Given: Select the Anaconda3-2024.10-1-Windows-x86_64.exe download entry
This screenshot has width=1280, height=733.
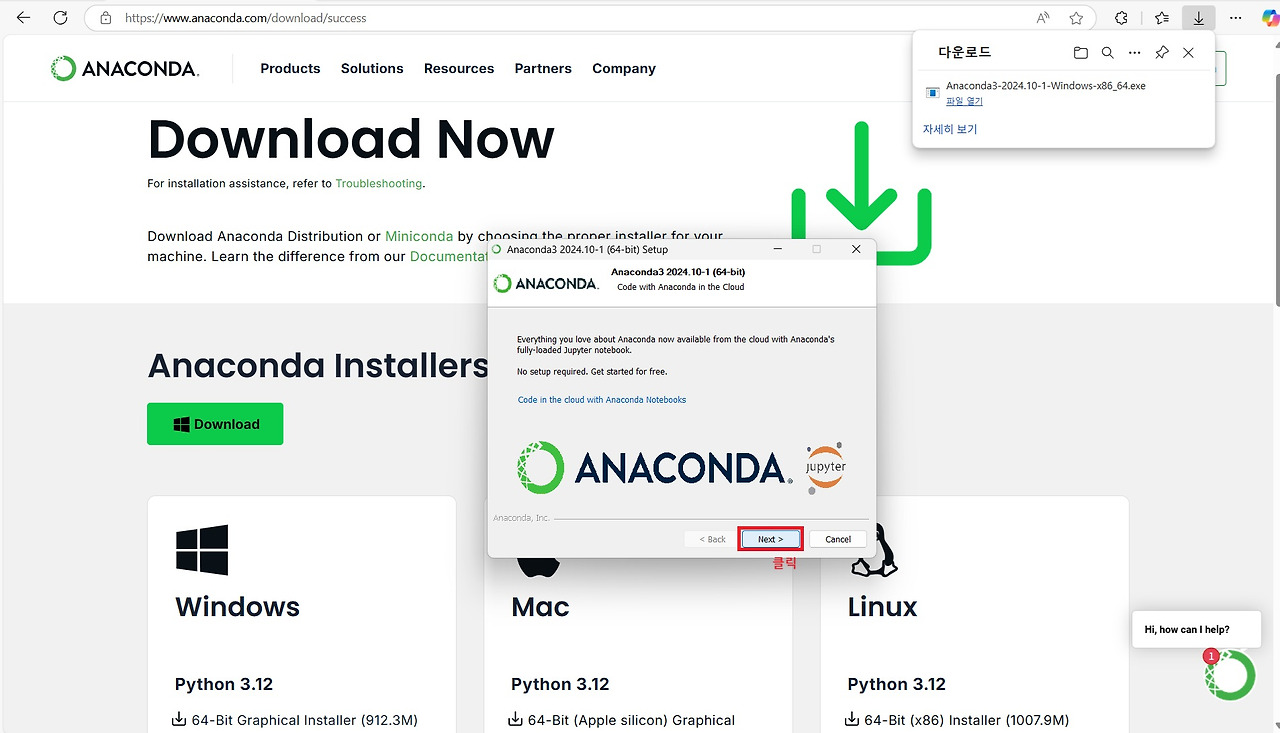Looking at the screenshot, I should [1063, 93].
